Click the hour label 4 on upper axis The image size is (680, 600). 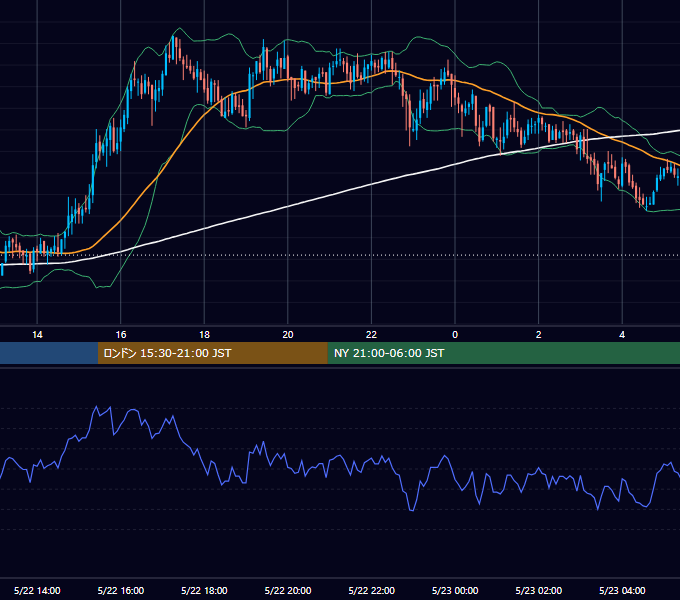click(622, 335)
